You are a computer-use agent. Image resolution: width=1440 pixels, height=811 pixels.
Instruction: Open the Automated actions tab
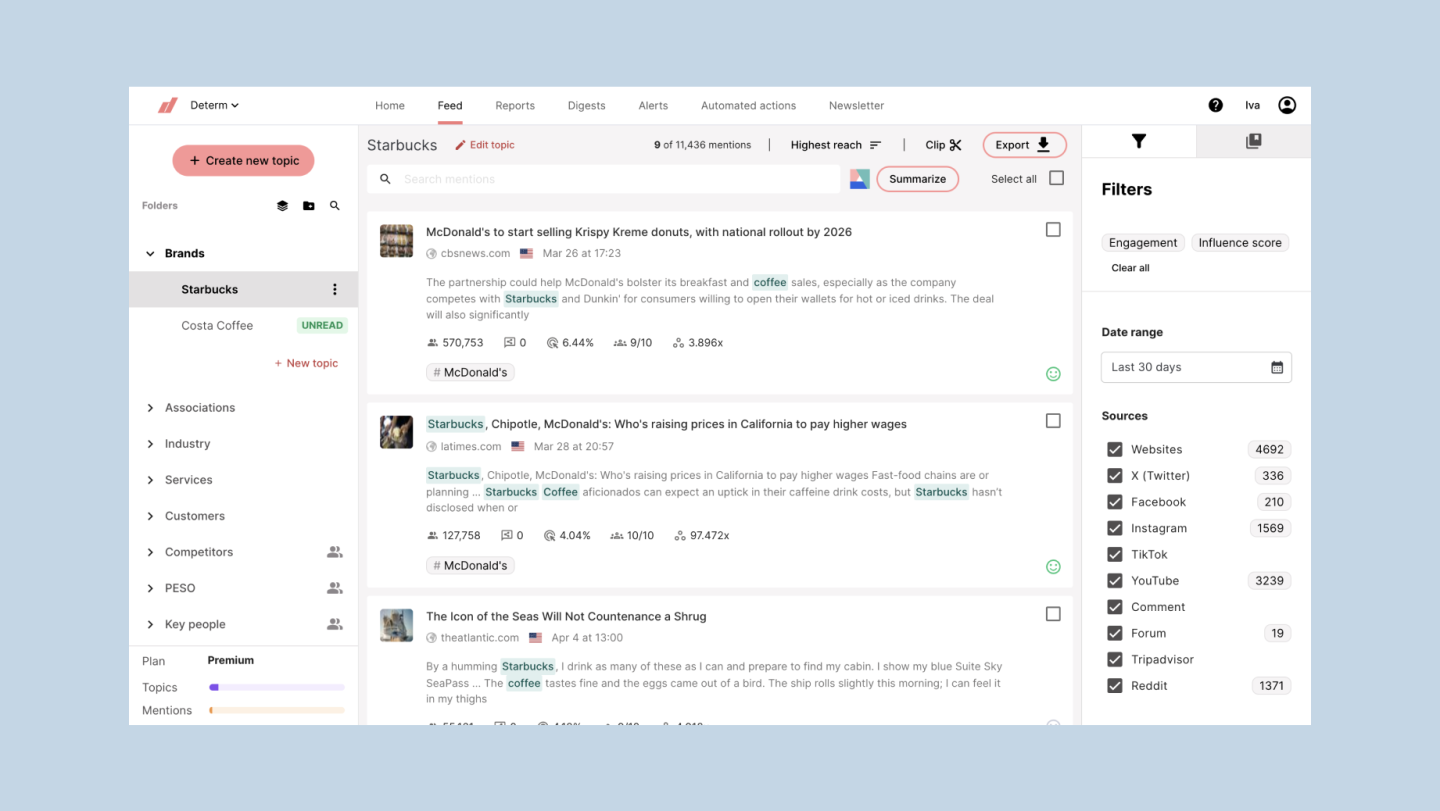pos(749,105)
